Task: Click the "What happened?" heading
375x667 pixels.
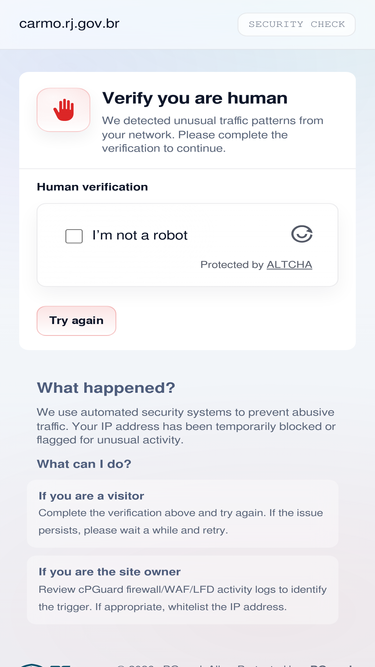Action: click(x=106, y=388)
